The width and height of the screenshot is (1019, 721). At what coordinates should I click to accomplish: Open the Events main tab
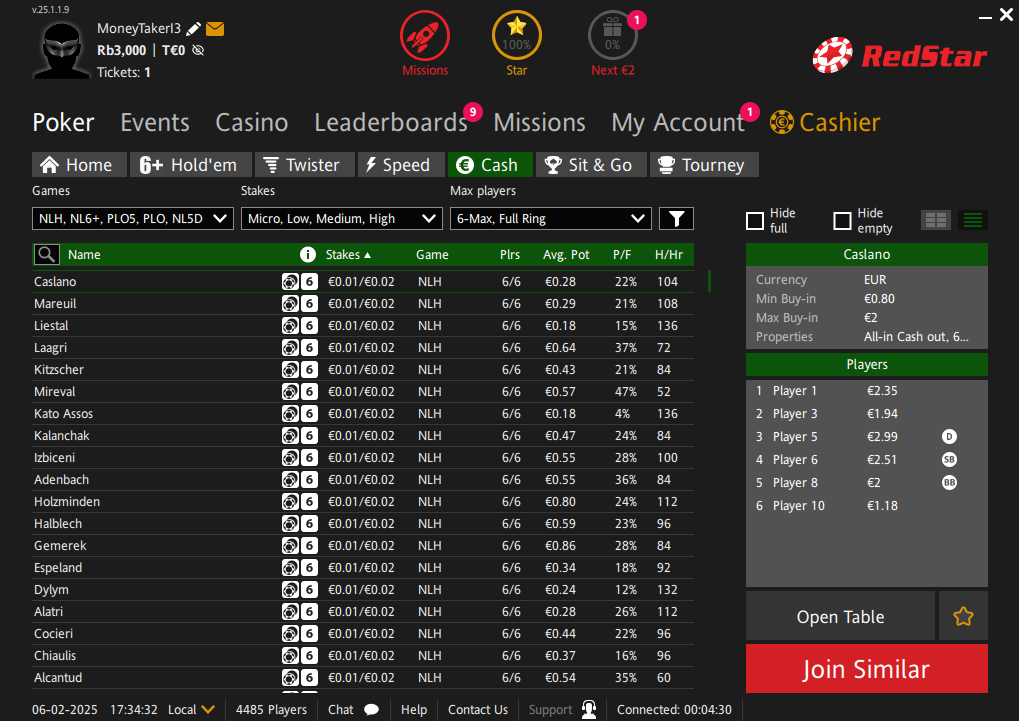[155, 122]
